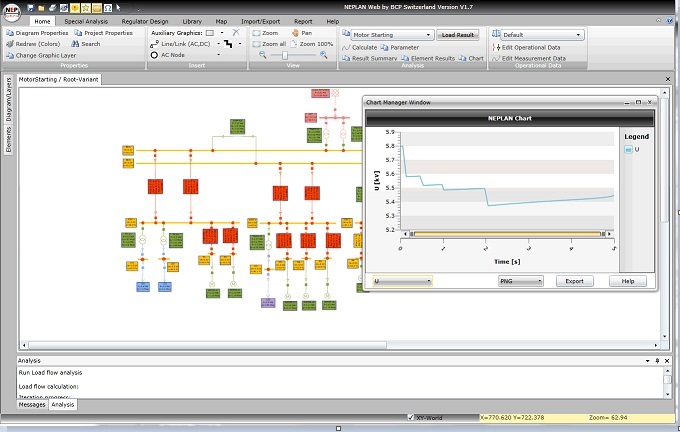This screenshot has height=432, width=680.
Task: Click the diagram horizontal scrollbar
Action: coord(207,345)
